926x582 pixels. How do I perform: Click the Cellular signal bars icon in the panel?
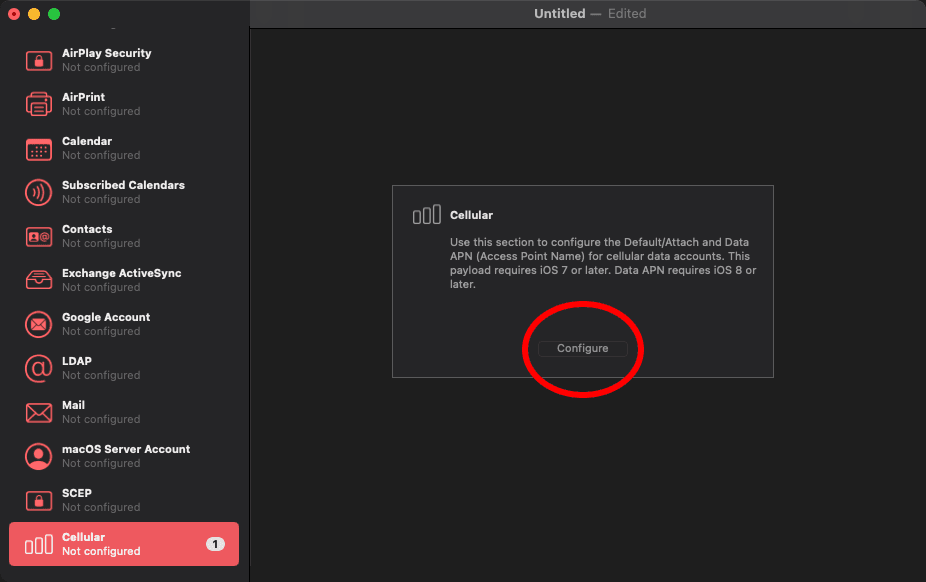(x=428, y=214)
